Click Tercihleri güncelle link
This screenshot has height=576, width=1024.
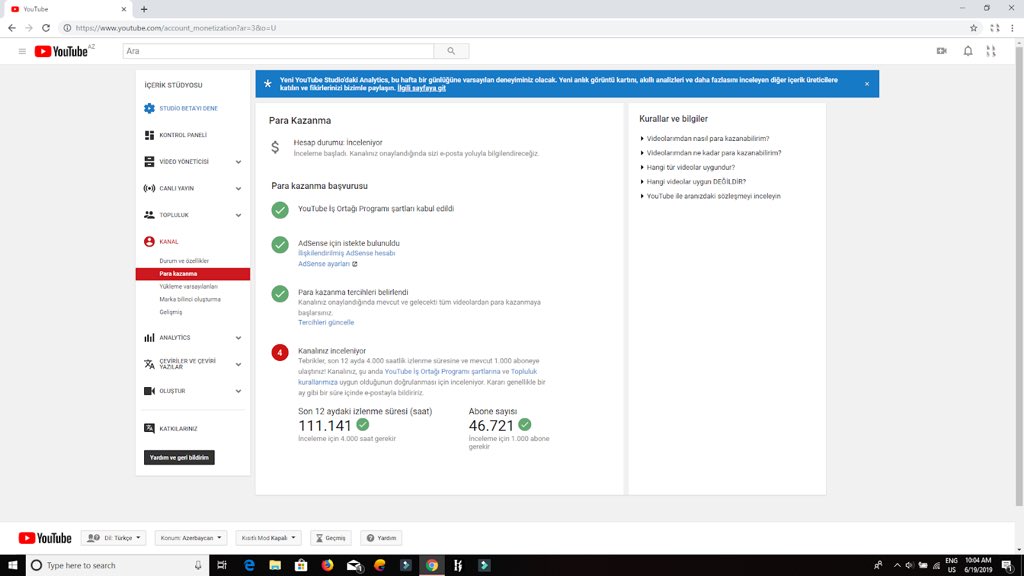pos(326,322)
